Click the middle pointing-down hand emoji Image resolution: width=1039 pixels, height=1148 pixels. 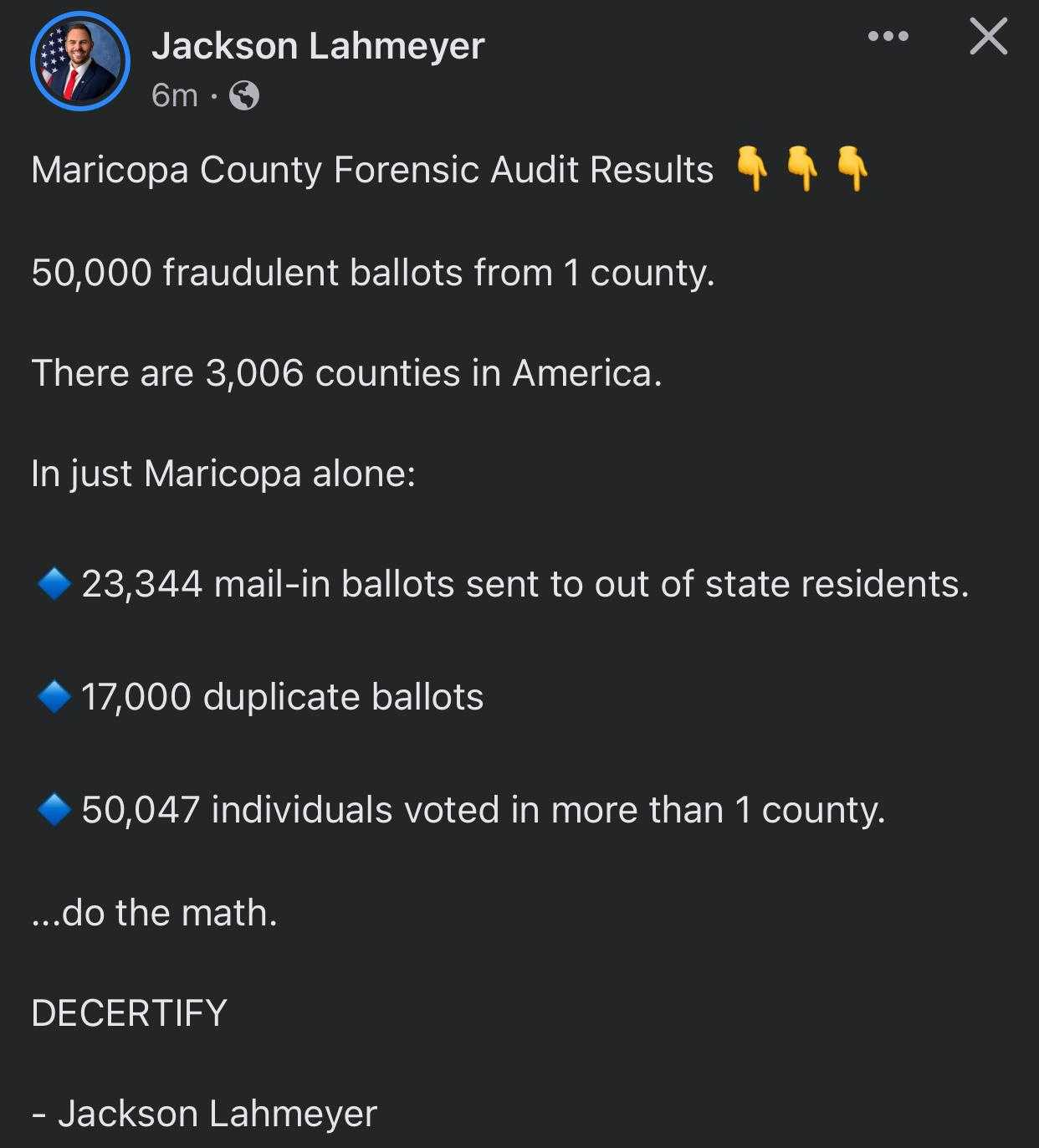pos(802,169)
